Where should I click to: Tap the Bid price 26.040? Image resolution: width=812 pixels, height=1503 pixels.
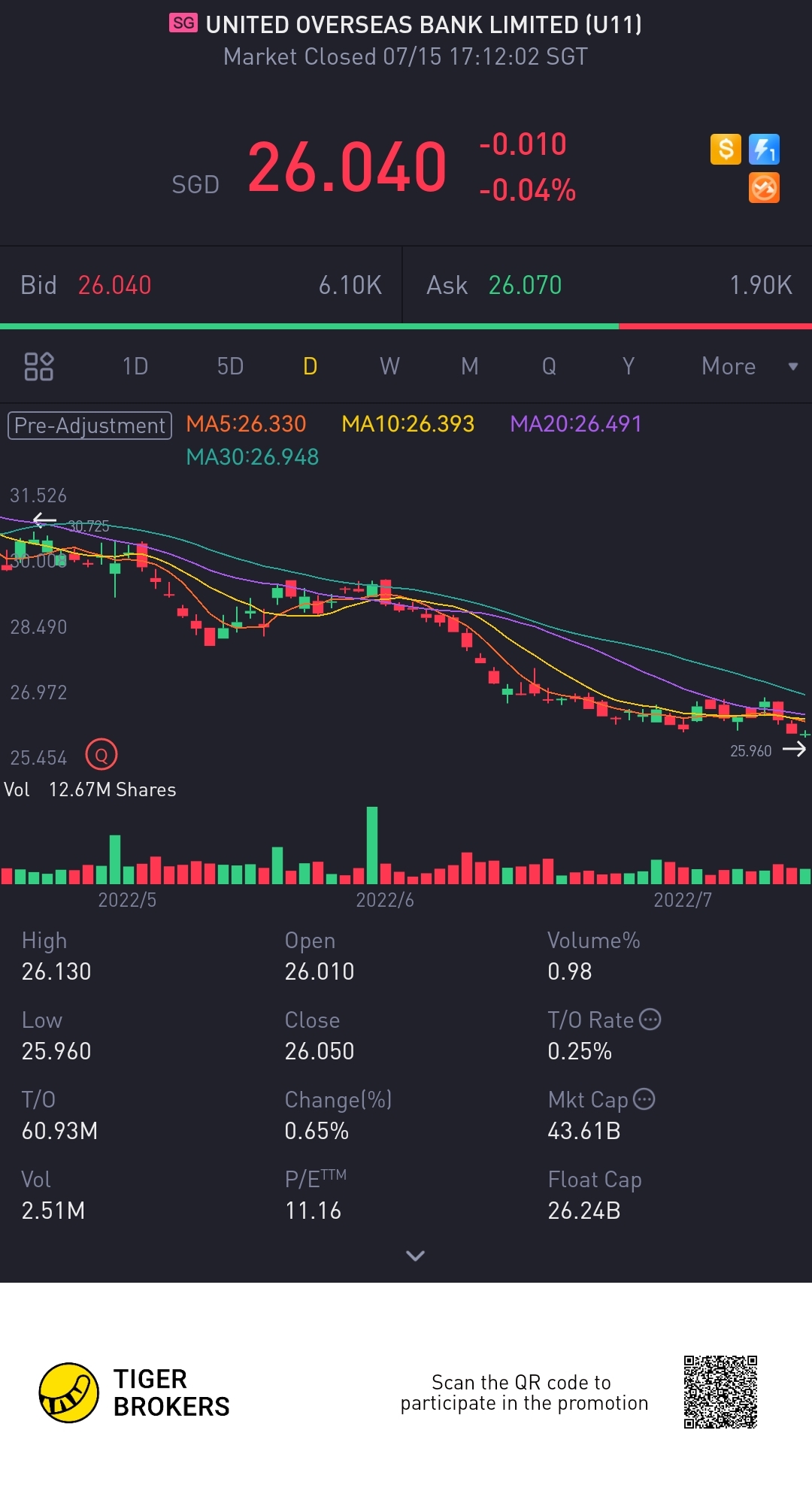pos(115,285)
